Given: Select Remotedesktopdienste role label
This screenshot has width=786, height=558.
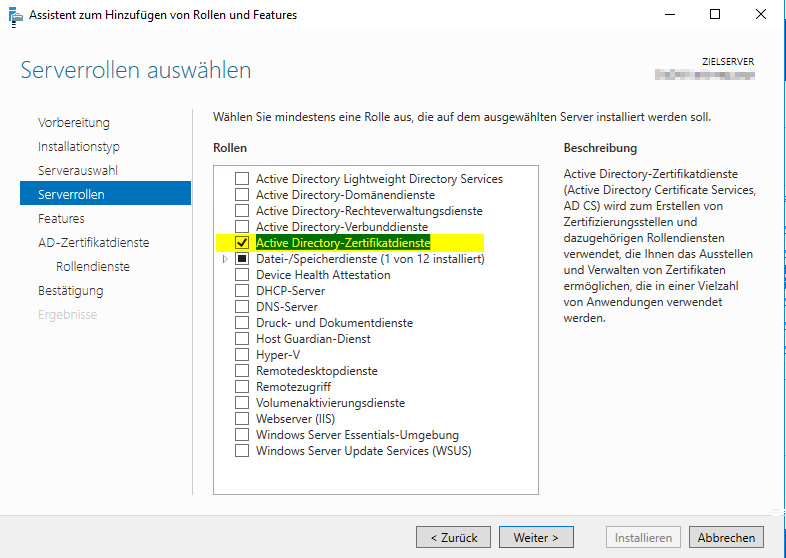Looking at the screenshot, I should coord(317,371).
